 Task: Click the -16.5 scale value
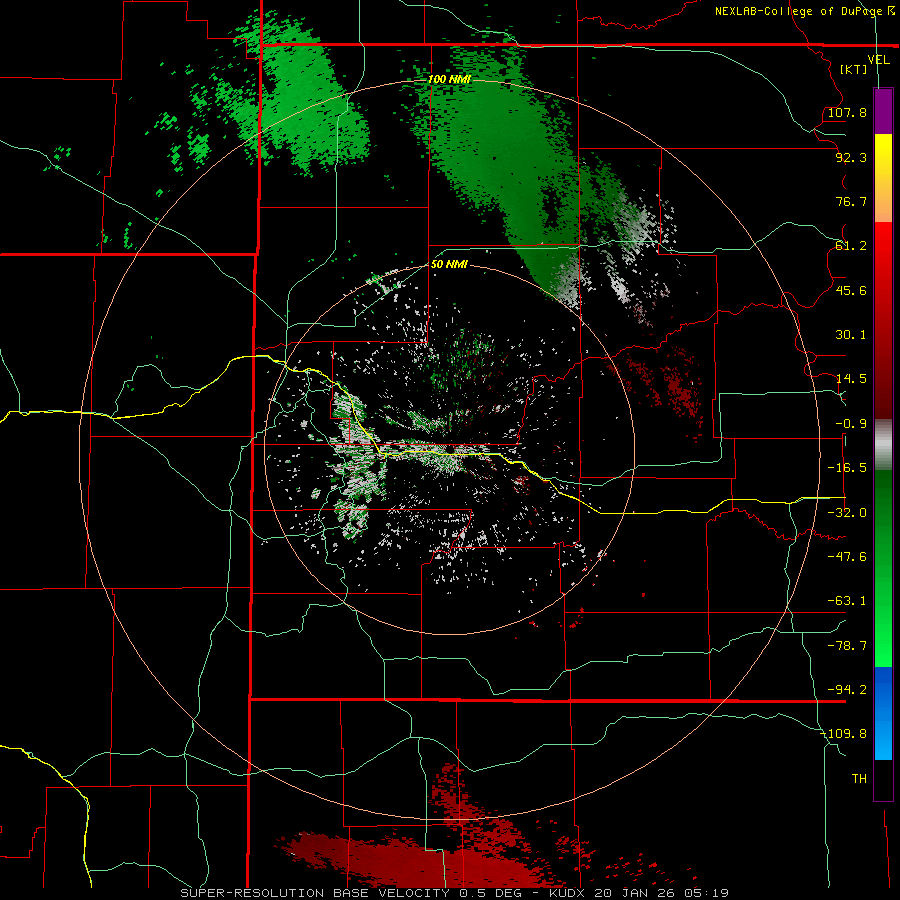847,468
